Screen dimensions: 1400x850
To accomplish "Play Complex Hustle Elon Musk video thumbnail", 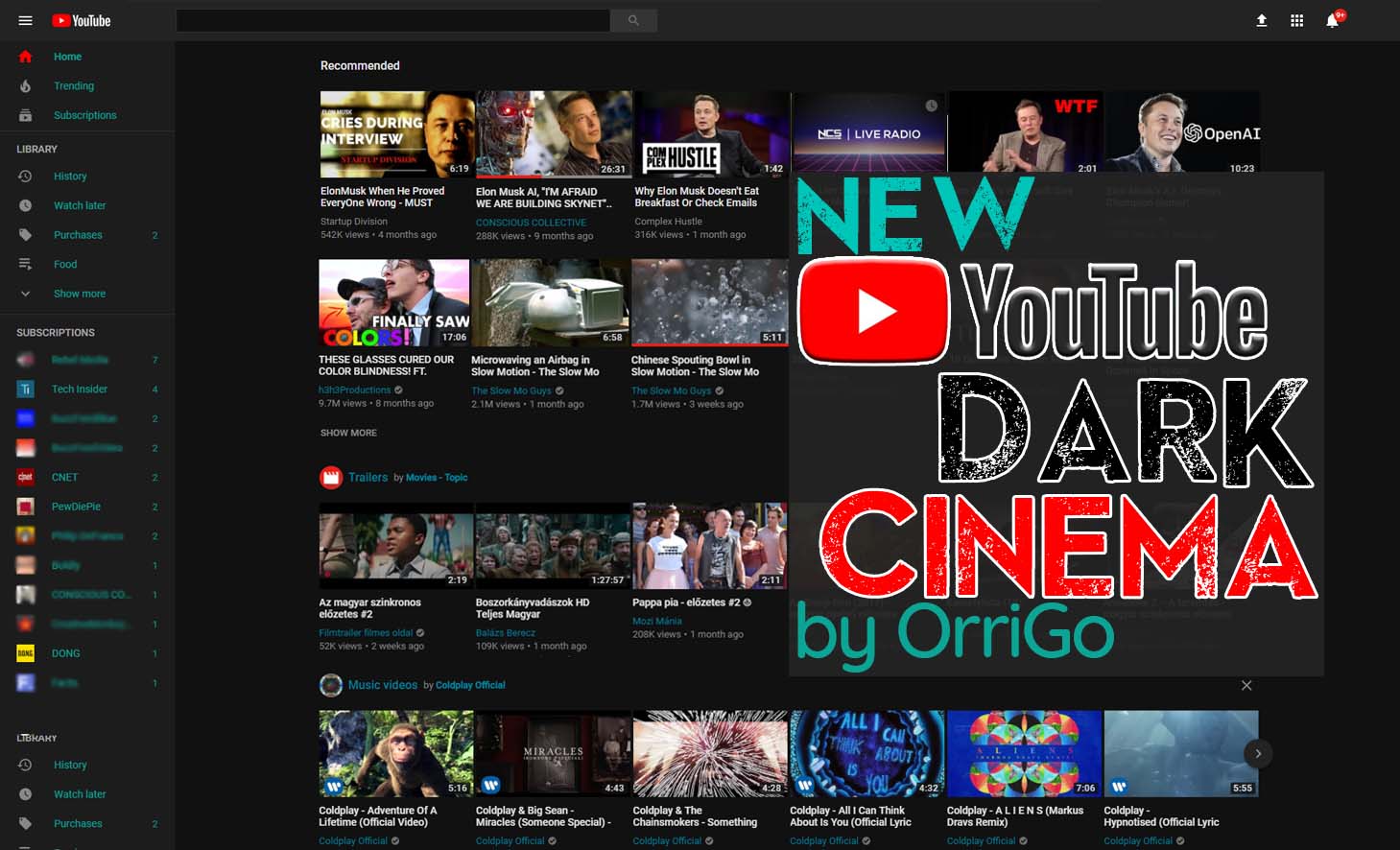I will pos(710,134).
